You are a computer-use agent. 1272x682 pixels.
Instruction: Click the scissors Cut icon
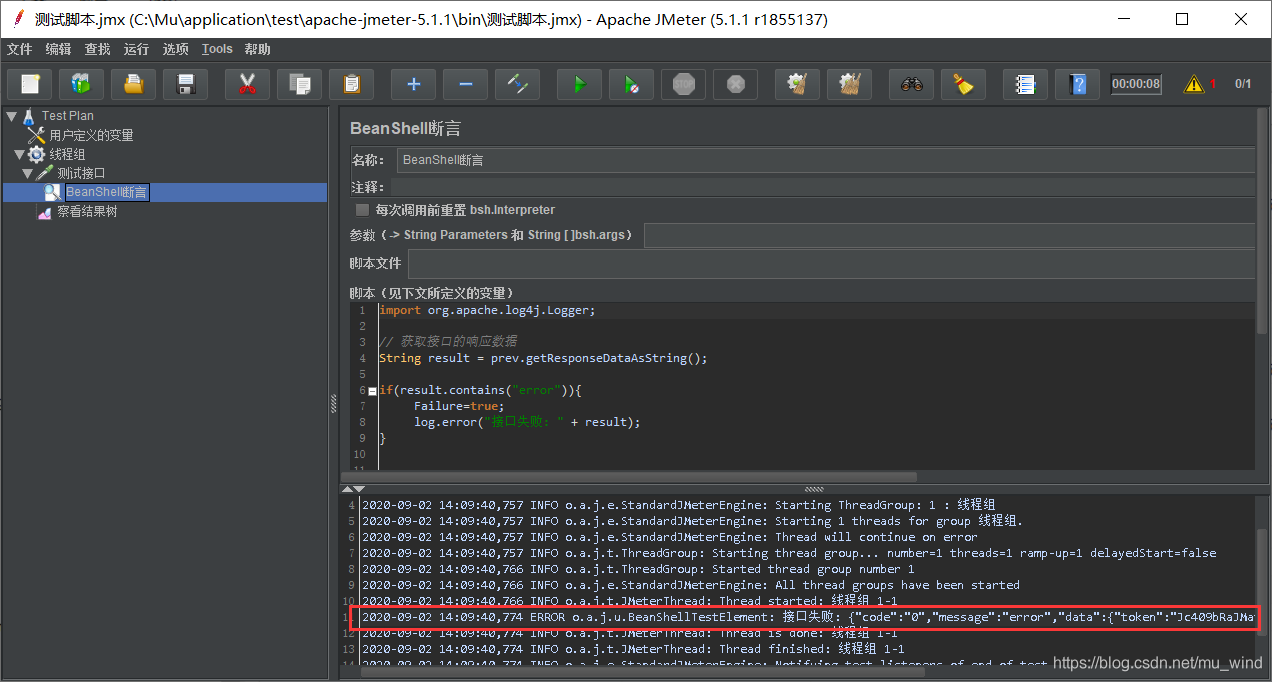(x=247, y=85)
